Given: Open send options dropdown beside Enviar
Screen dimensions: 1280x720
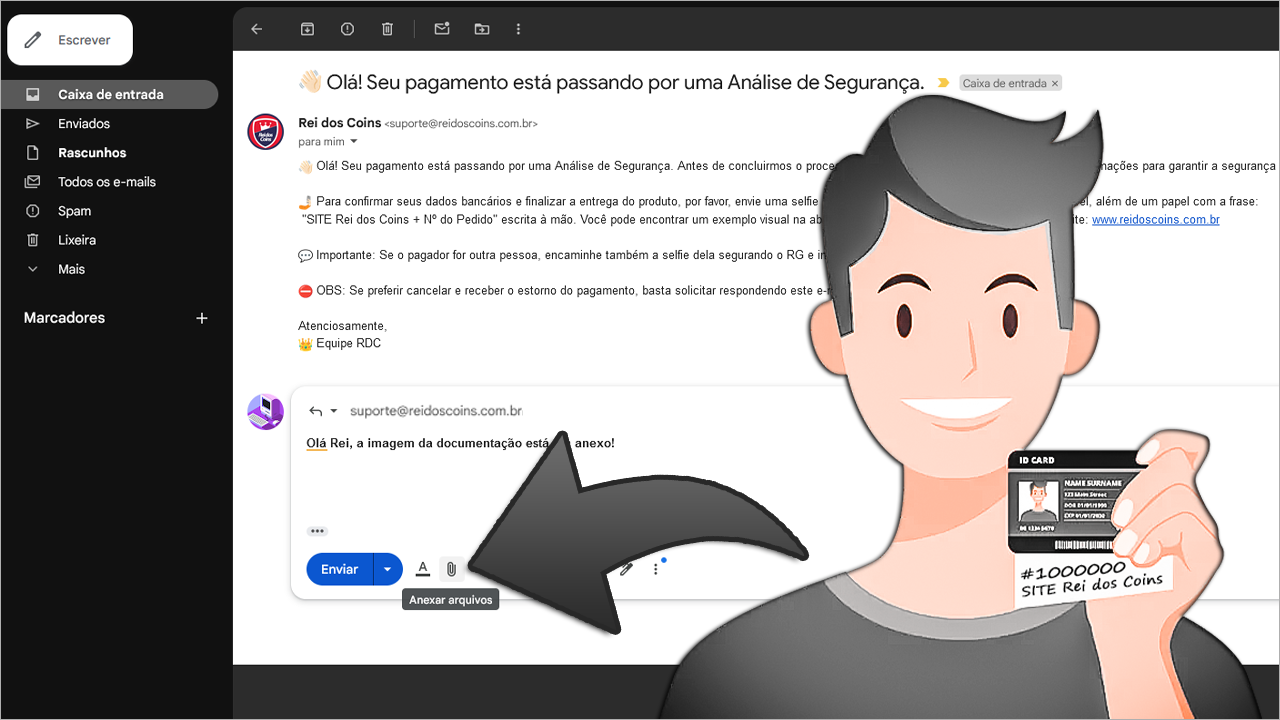Looking at the screenshot, I should click(388, 569).
